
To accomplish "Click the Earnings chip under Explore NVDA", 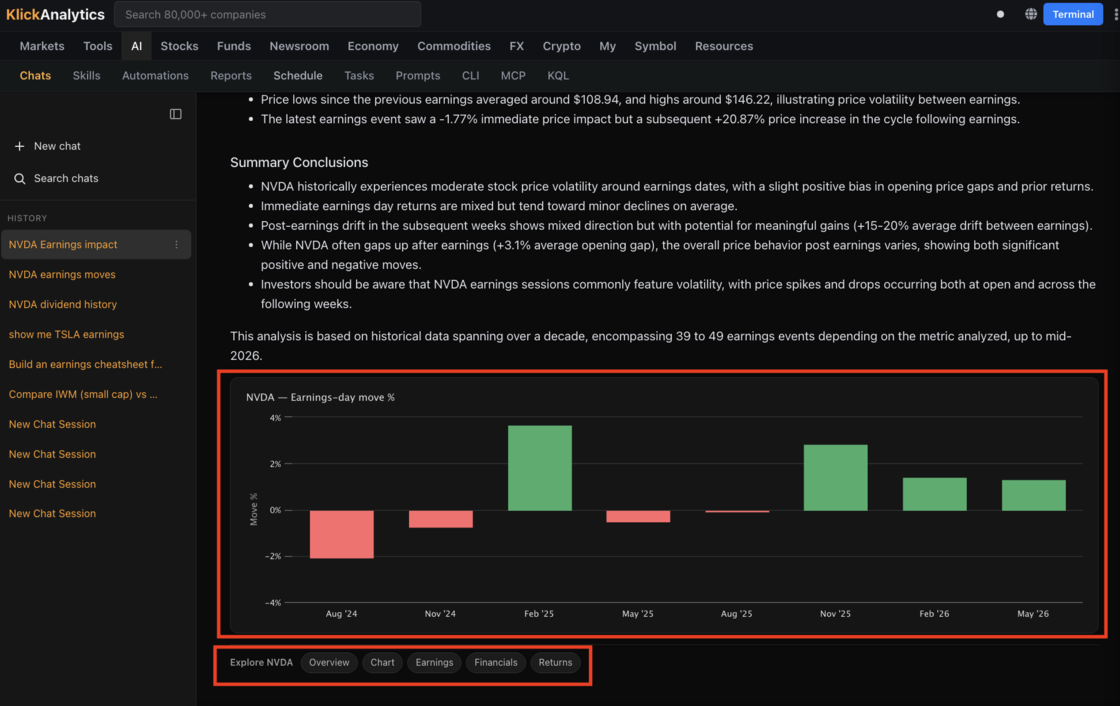I will (x=434, y=662).
